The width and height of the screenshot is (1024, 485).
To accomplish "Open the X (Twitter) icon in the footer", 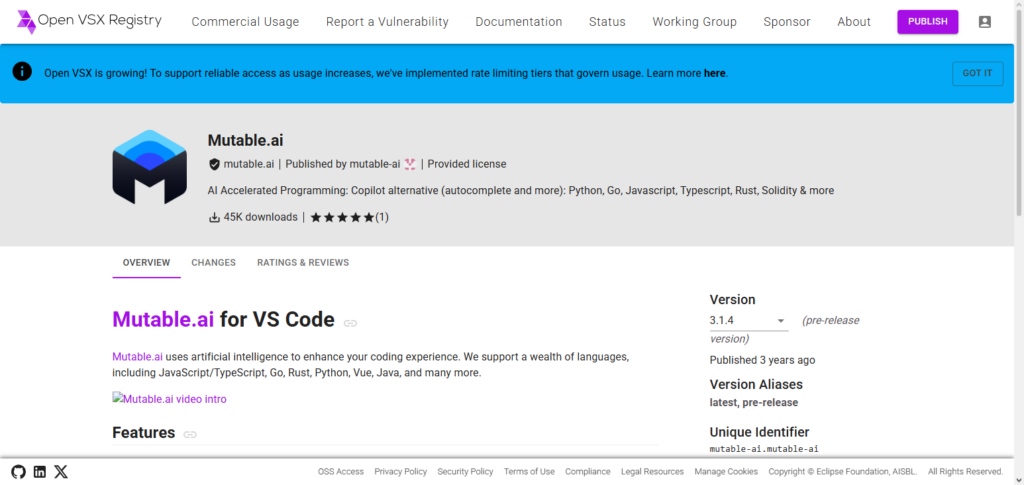I will 61,471.
